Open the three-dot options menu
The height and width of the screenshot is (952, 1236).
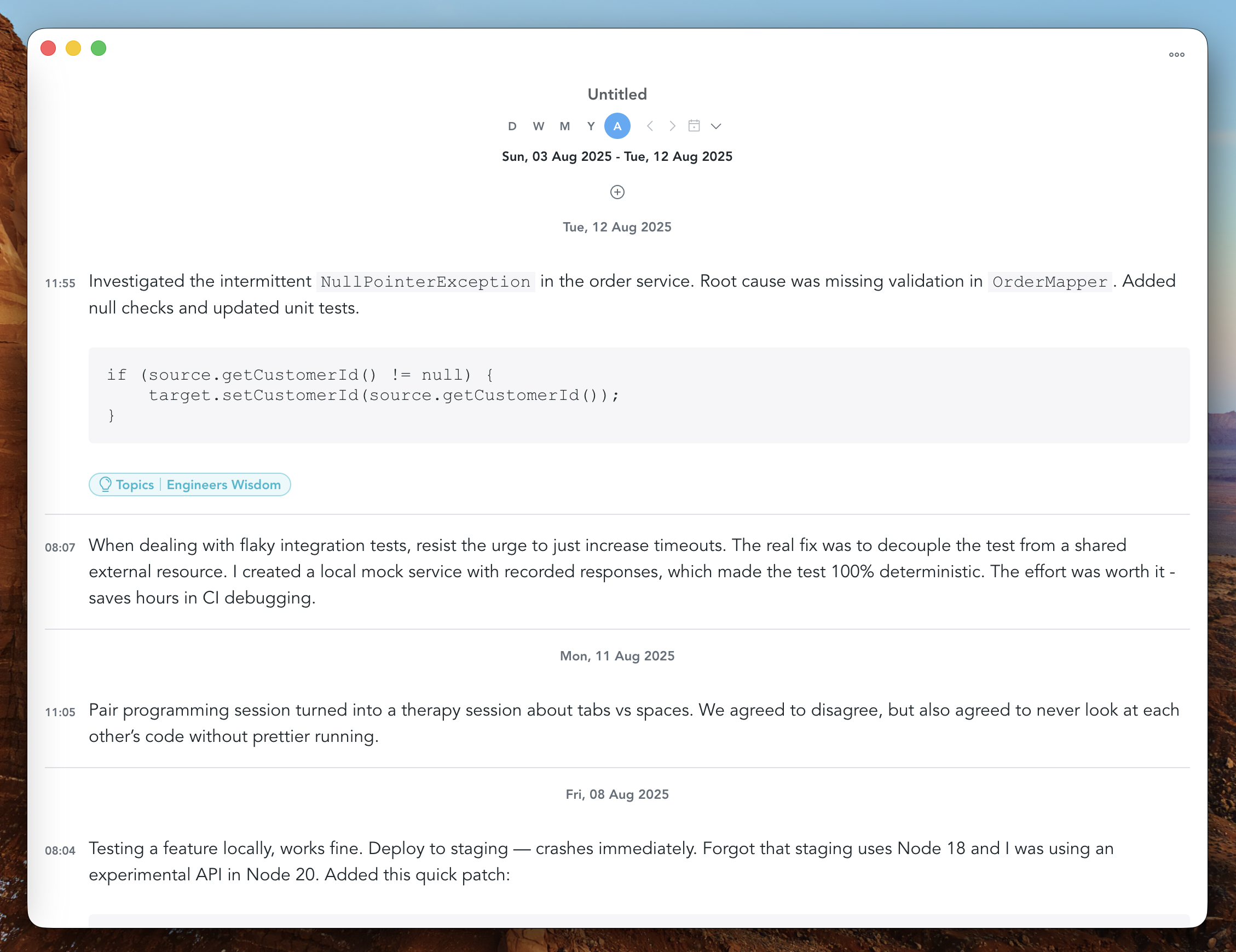tap(1176, 55)
